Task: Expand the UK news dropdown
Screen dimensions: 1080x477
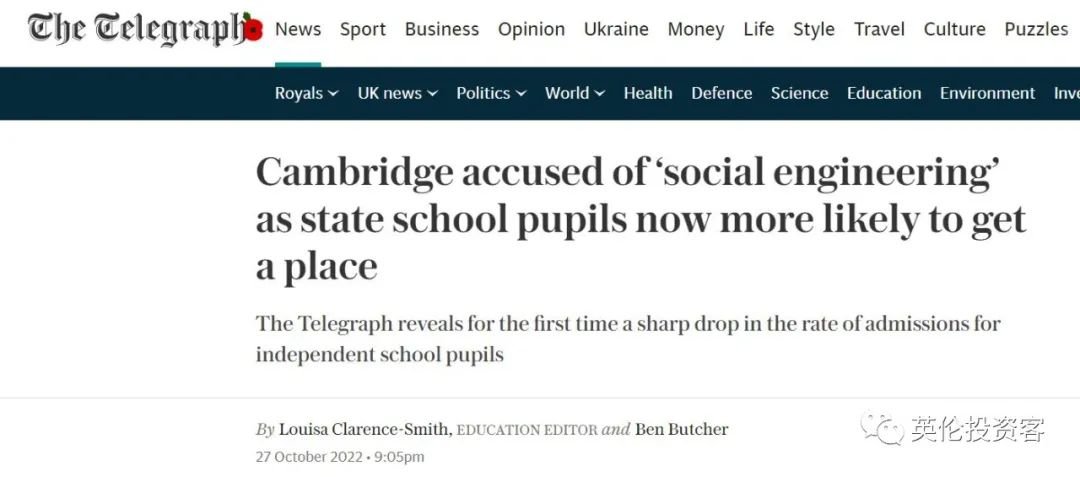Action: (x=432, y=94)
